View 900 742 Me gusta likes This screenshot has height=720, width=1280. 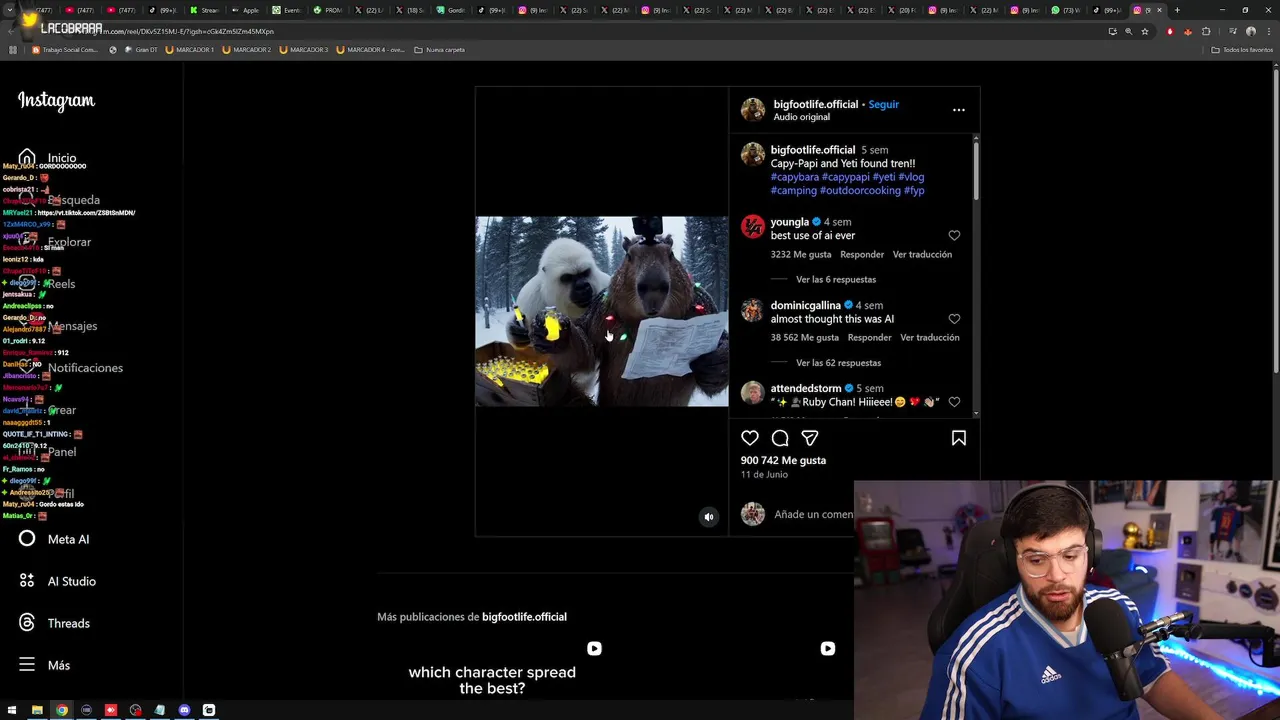783,460
